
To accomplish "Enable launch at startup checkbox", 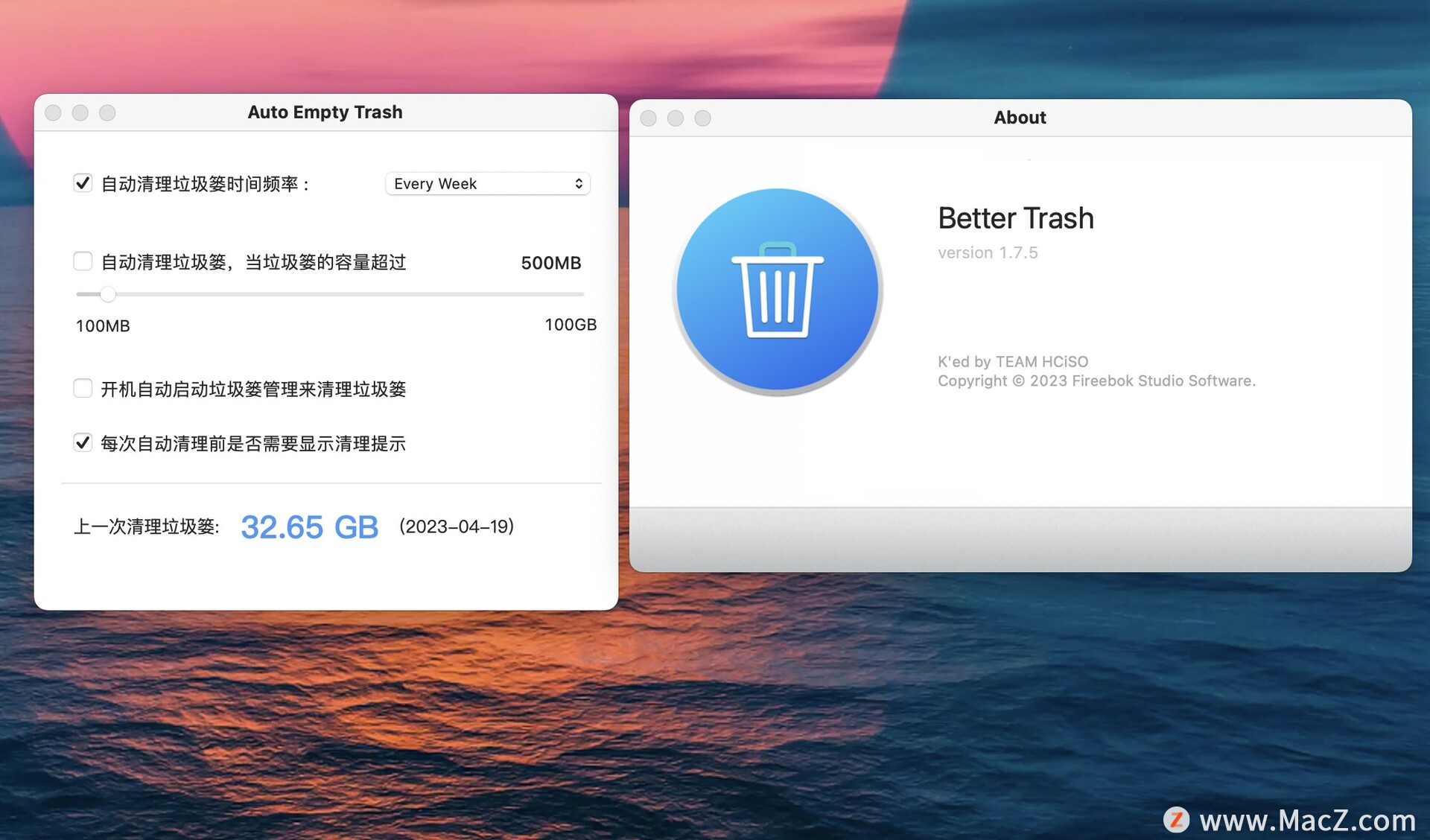I will click(83, 388).
